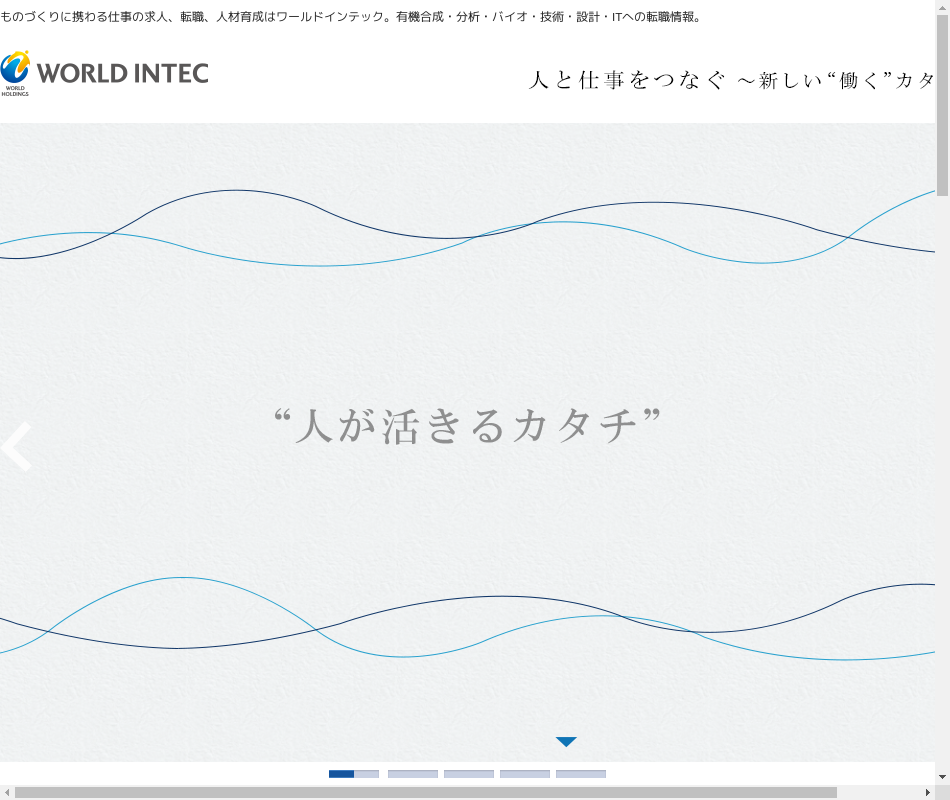This screenshot has width=950, height=800.
Task: Click the horizontal scrollbar thumb
Action: coord(425,792)
